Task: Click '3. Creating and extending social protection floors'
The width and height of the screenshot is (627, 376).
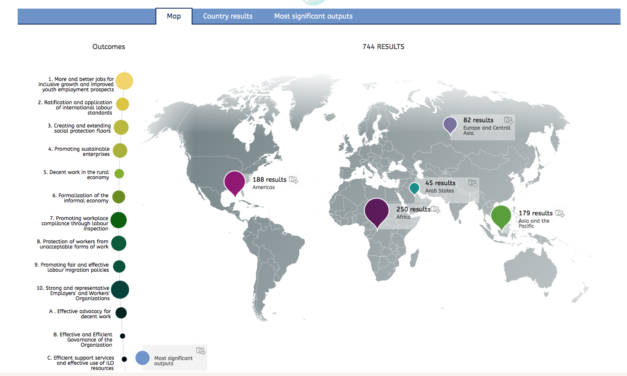Action: 79,128
